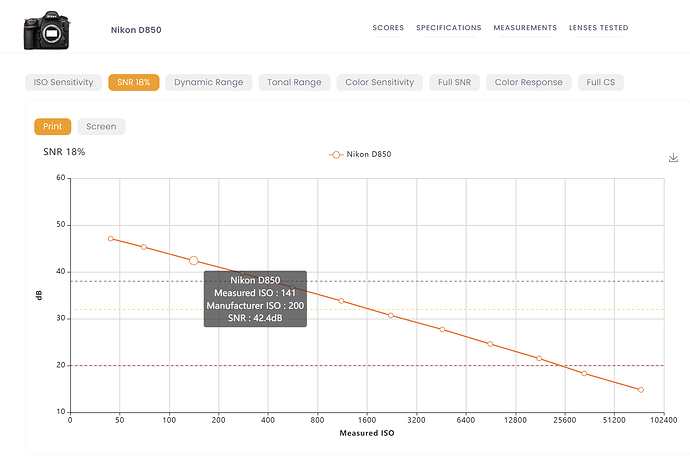Image resolution: width=690 pixels, height=458 pixels.
Task: Click the first data point near ISO 50
Action: tap(111, 239)
